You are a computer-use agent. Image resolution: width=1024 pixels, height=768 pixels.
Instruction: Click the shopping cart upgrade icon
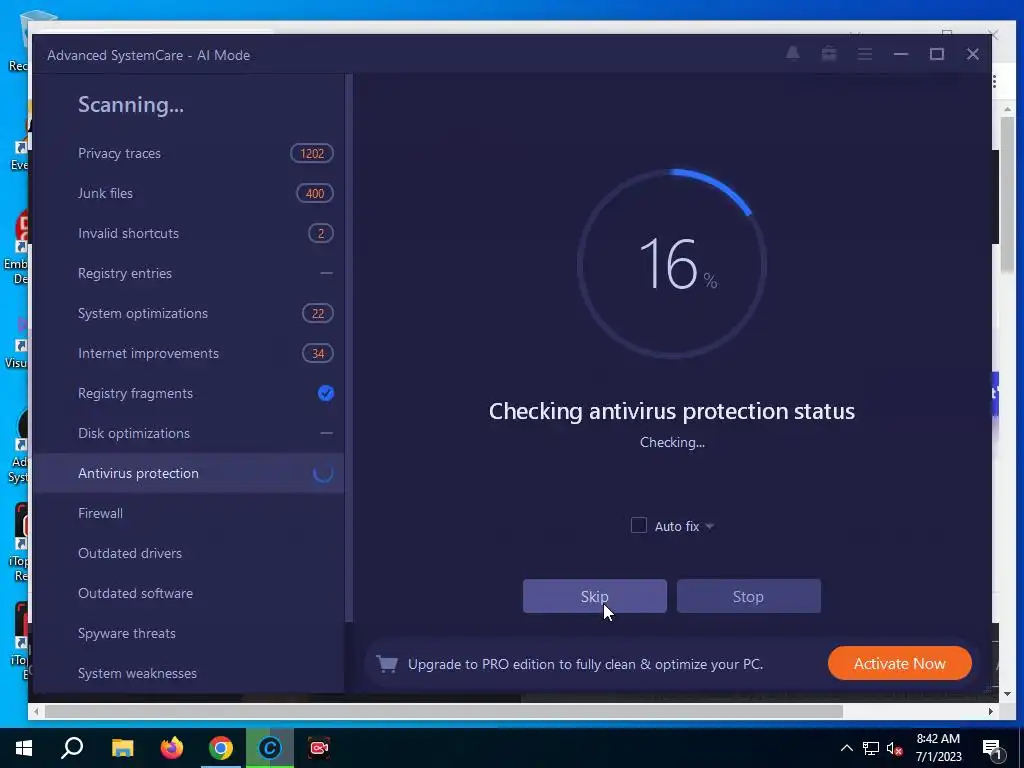[x=387, y=664]
